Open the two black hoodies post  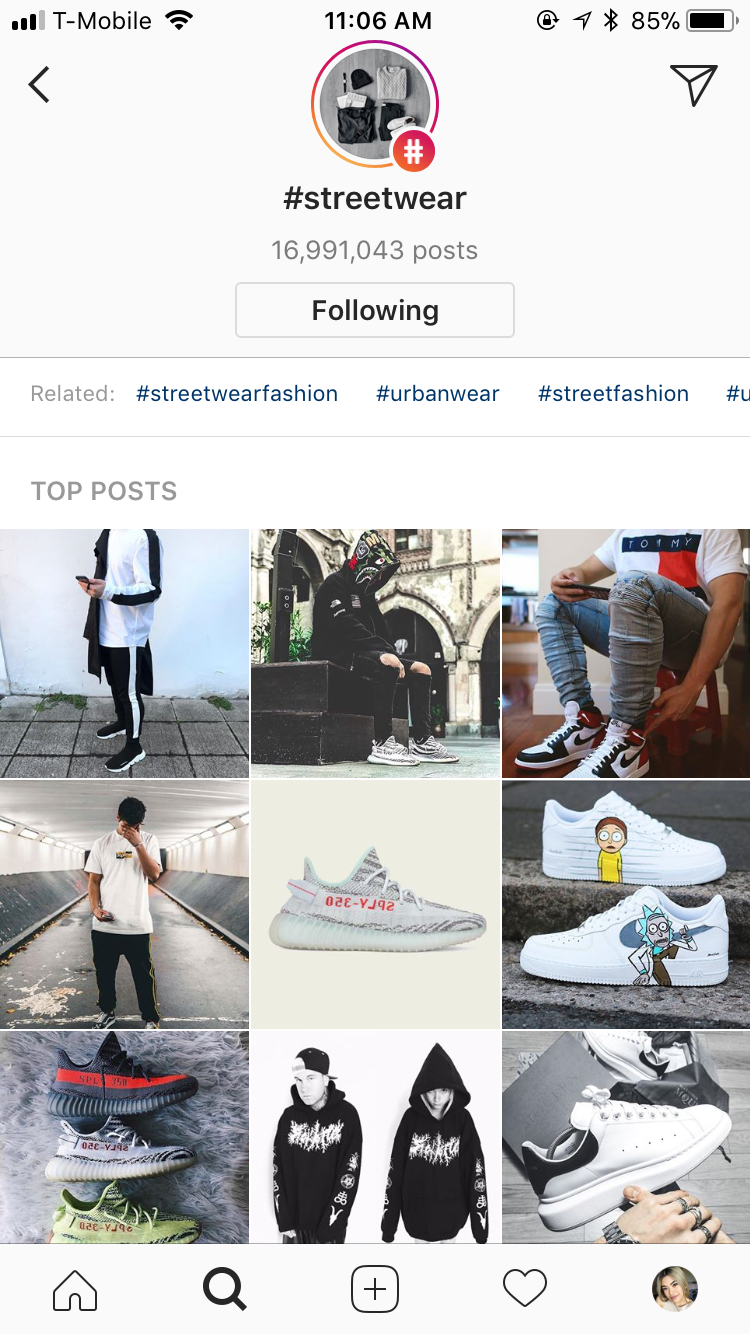click(x=375, y=1137)
